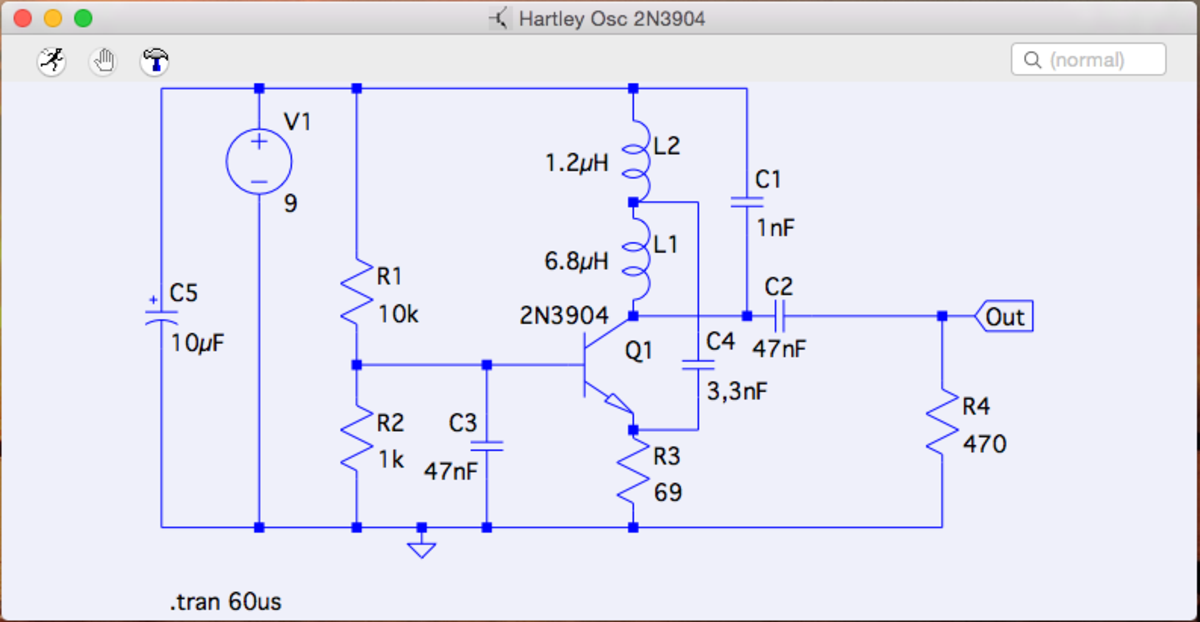This screenshot has width=1200, height=622.
Task: Select the R4 470 load resistor
Action: (x=942, y=424)
